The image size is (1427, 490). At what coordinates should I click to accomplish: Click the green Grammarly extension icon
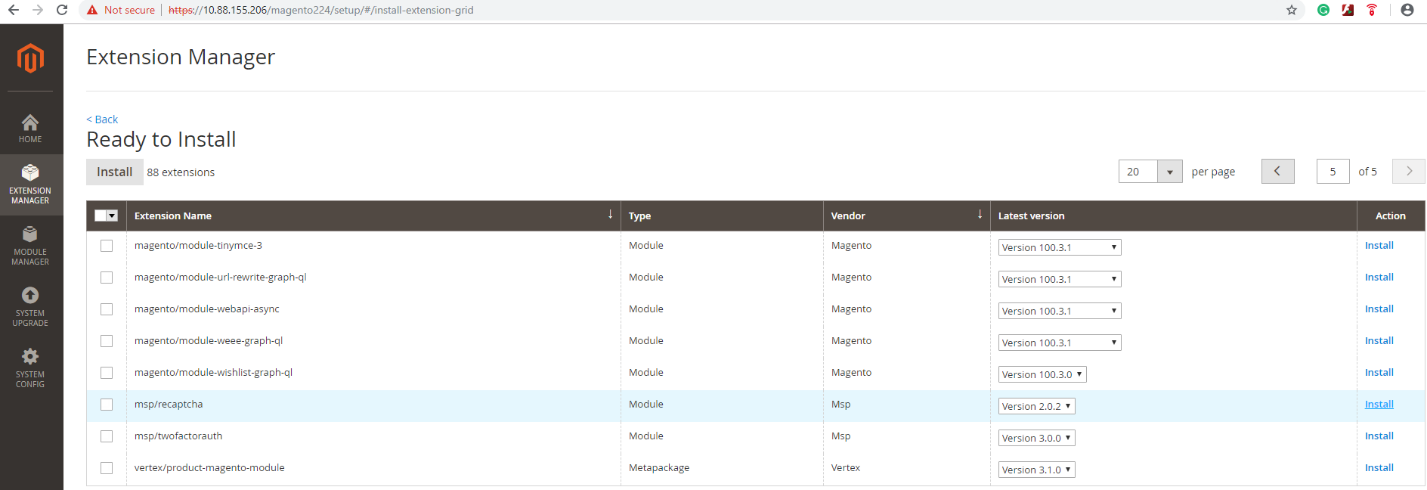pos(1323,10)
